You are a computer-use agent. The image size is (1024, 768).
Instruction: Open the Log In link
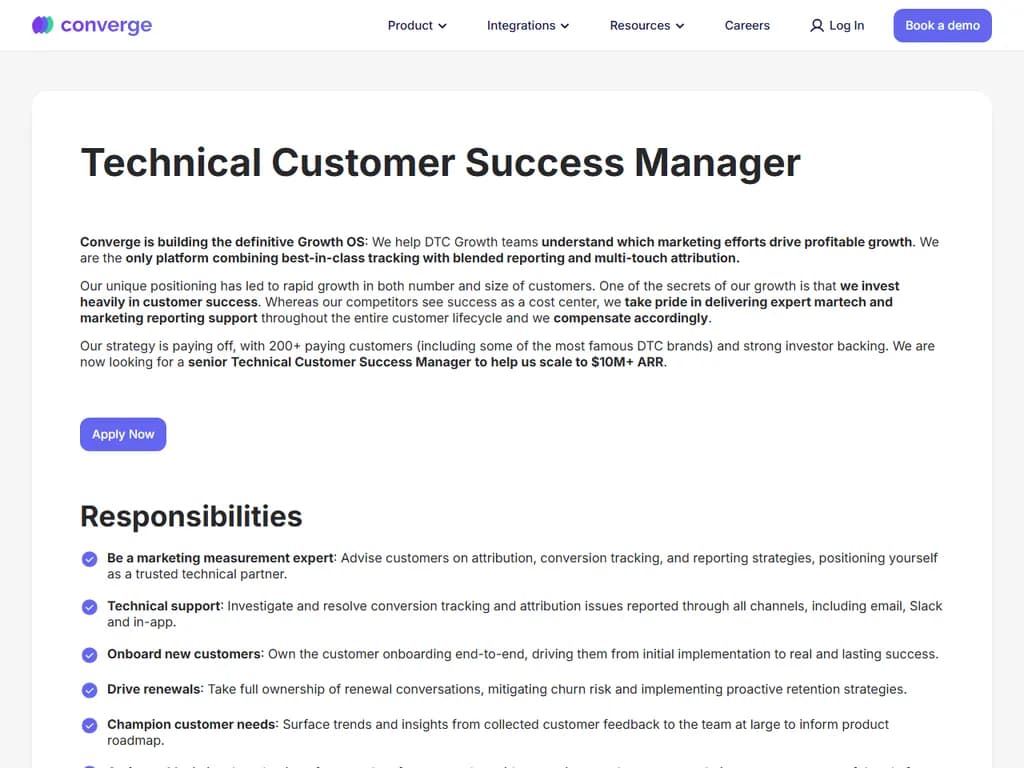pyautogui.click(x=844, y=25)
